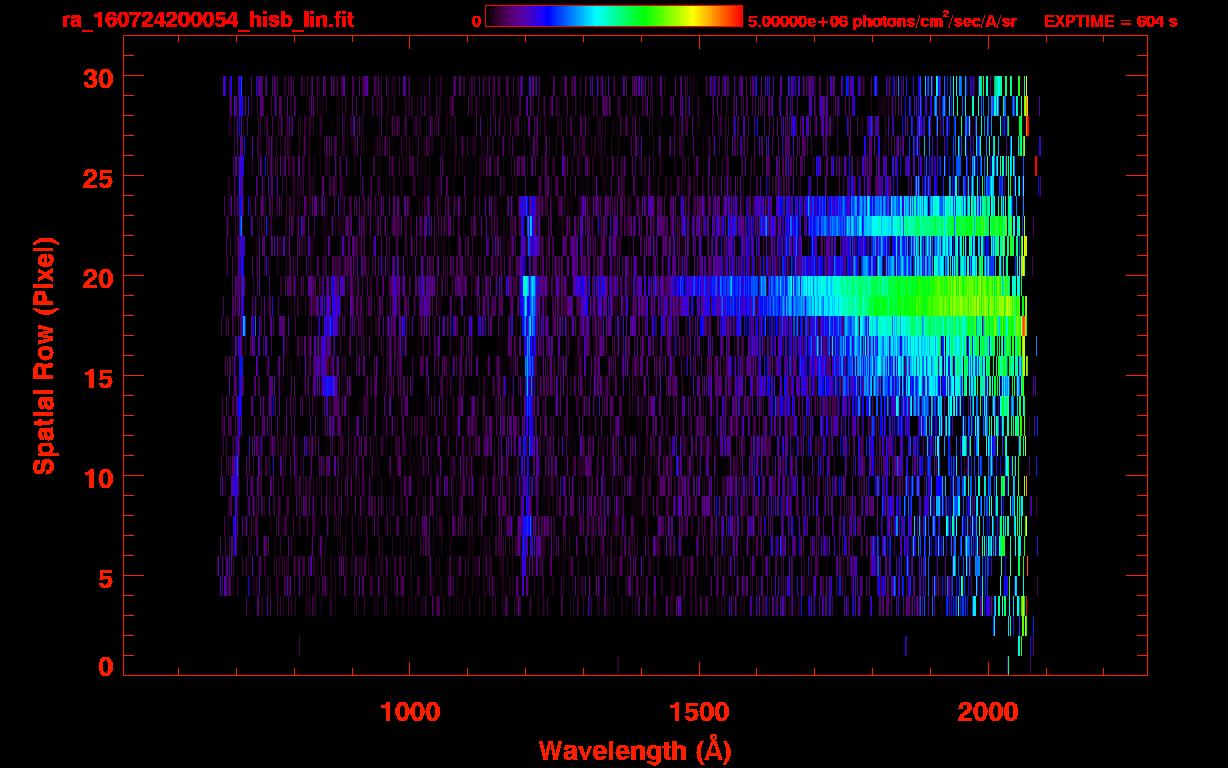Click the yellow-green bright band near 1900 Å at row 19

pos(930,295)
